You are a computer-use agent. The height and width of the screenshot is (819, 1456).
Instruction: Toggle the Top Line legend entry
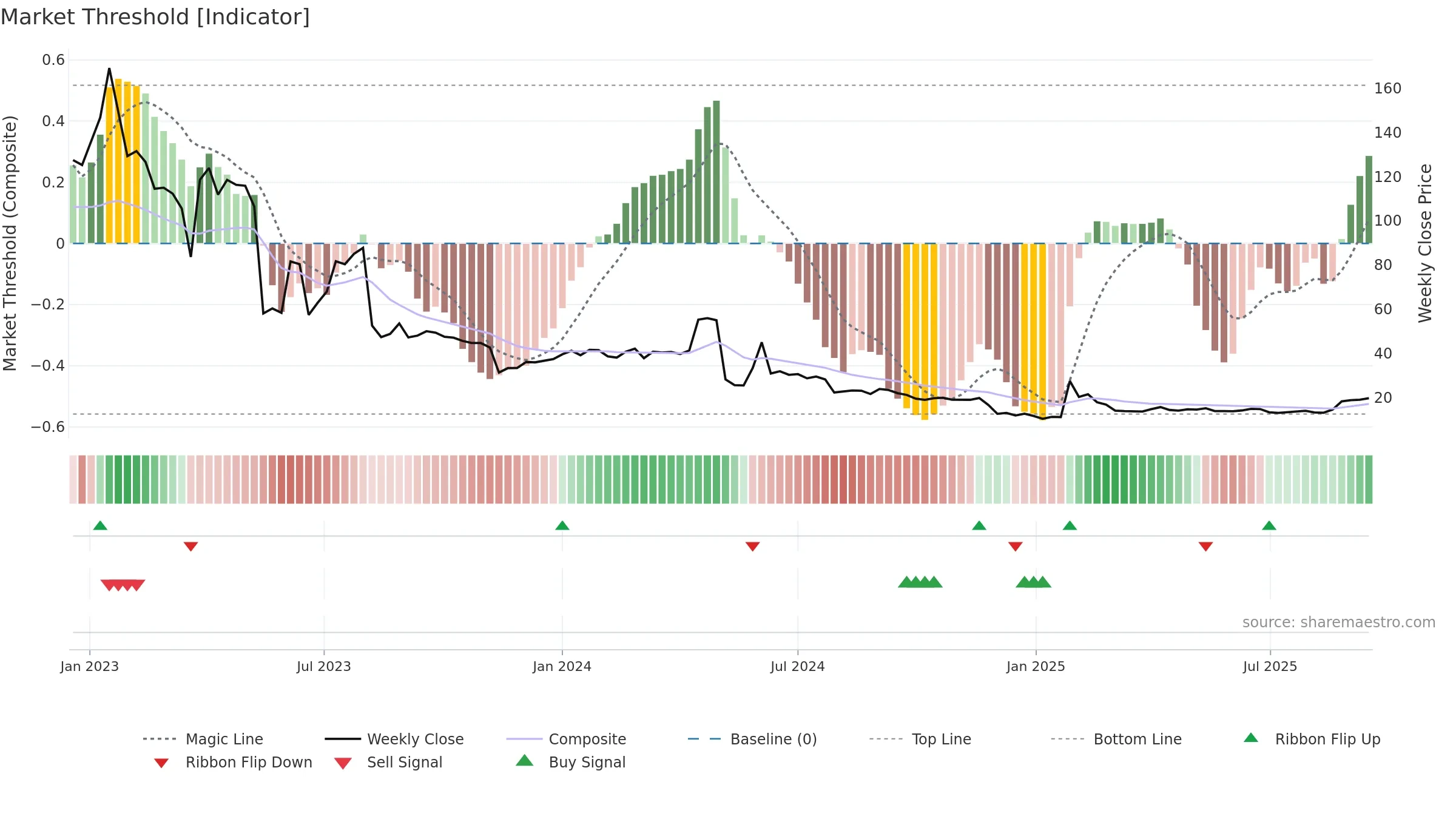920,739
